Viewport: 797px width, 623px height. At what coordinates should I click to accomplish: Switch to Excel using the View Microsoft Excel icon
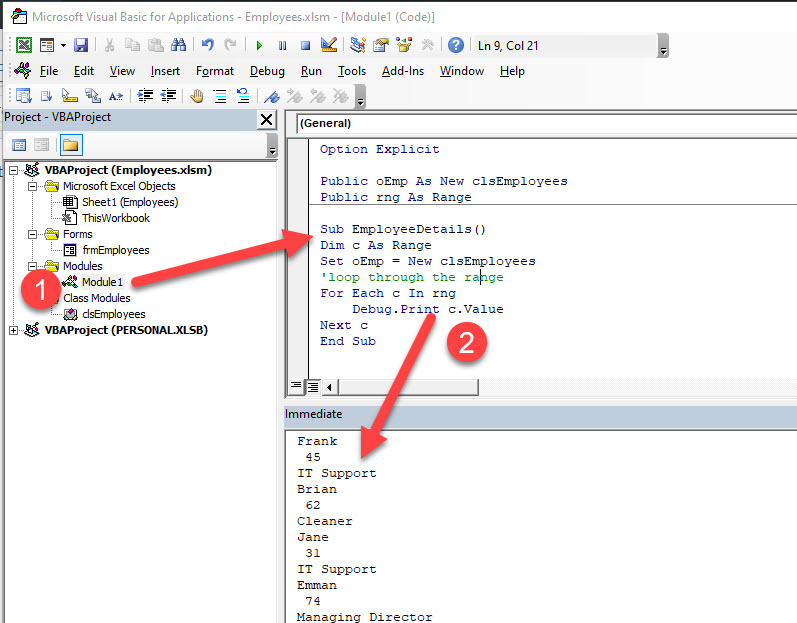[x=23, y=45]
